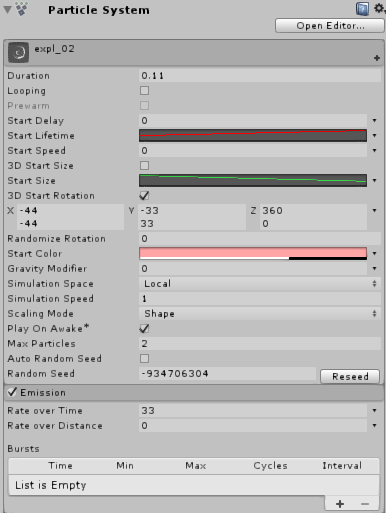Screen dimensions: 386x513
Task: Open Start Lifetime mode dropdown arrow
Action: pyautogui.click(x=375, y=136)
